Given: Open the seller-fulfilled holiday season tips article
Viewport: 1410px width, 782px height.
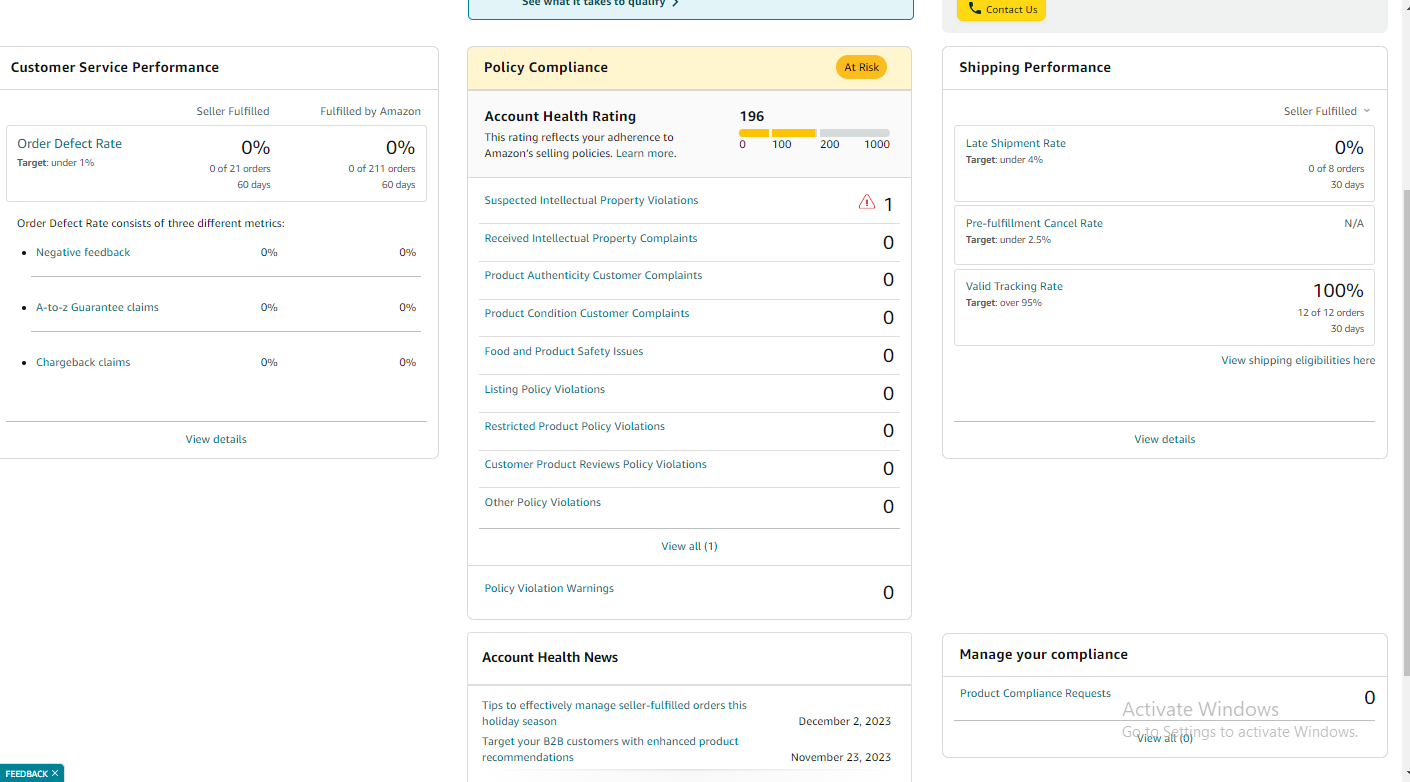Looking at the screenshot, I should point(614,713).
